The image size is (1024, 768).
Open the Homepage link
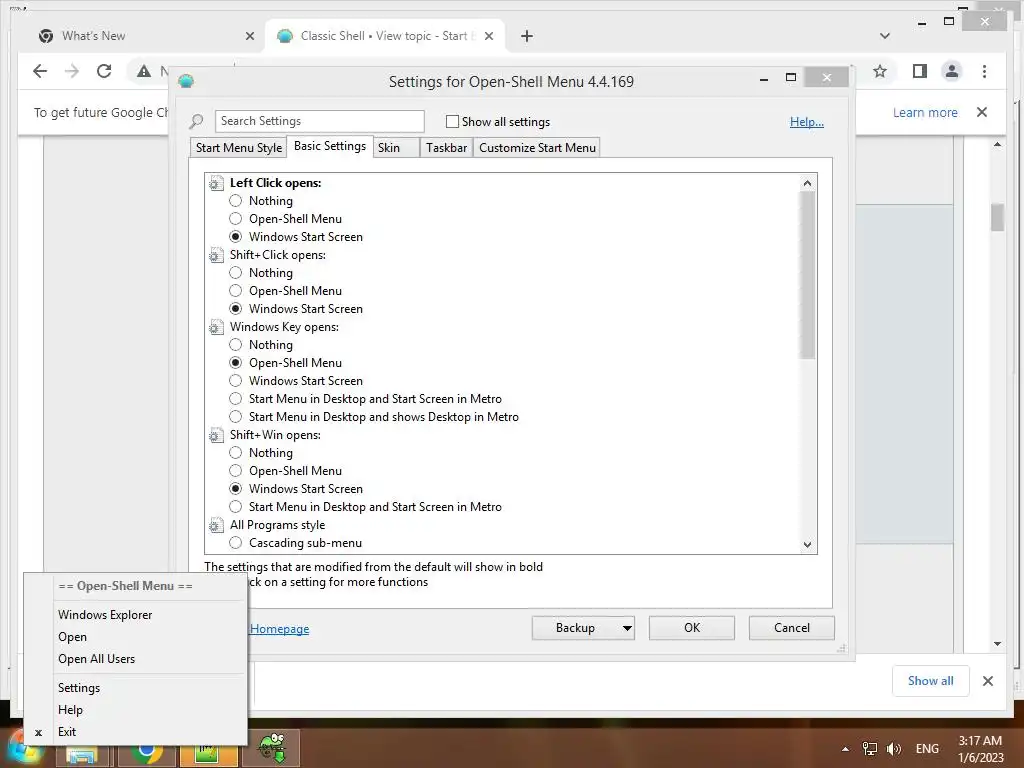280,629
